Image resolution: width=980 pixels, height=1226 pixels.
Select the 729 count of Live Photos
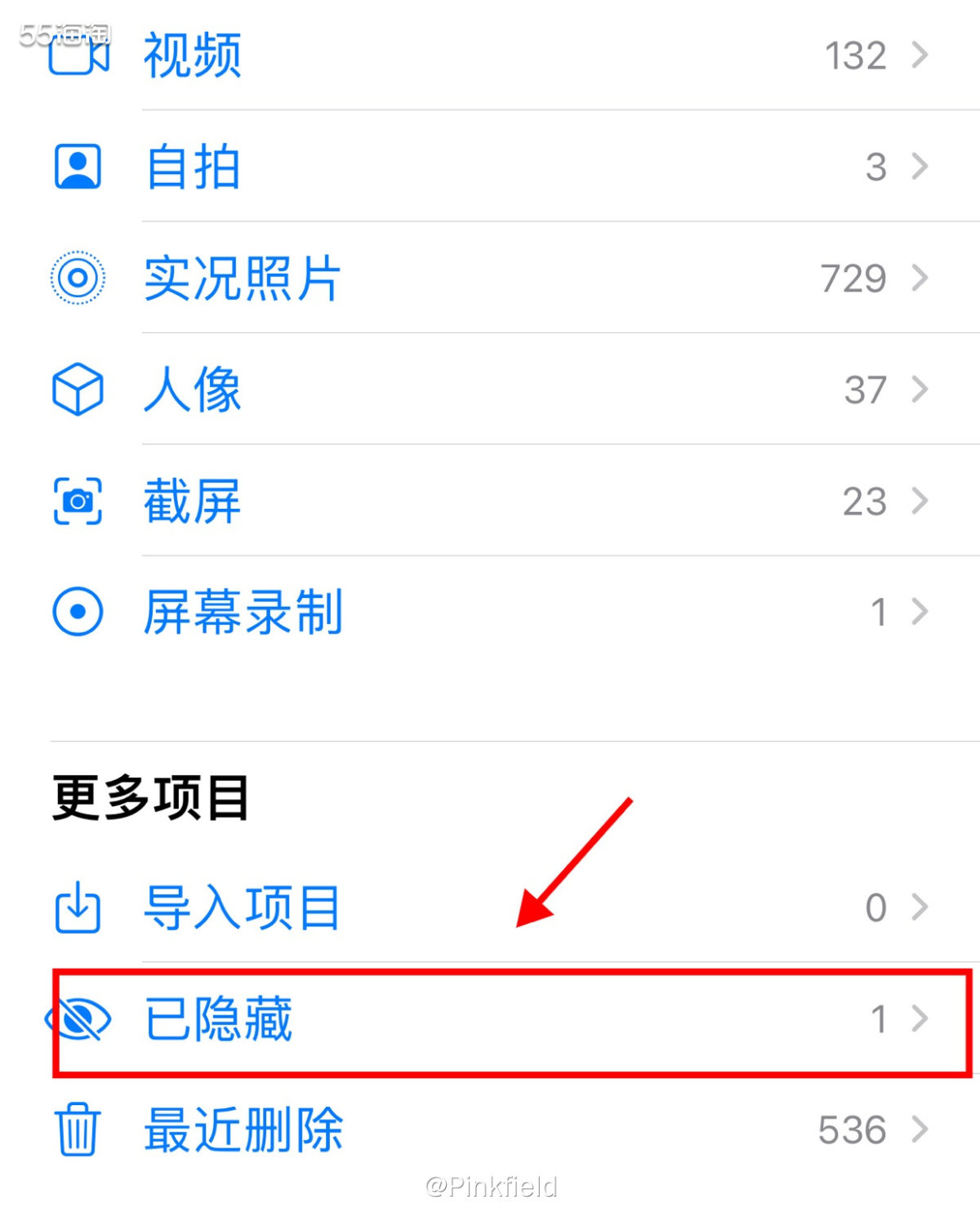pos(853,279)
